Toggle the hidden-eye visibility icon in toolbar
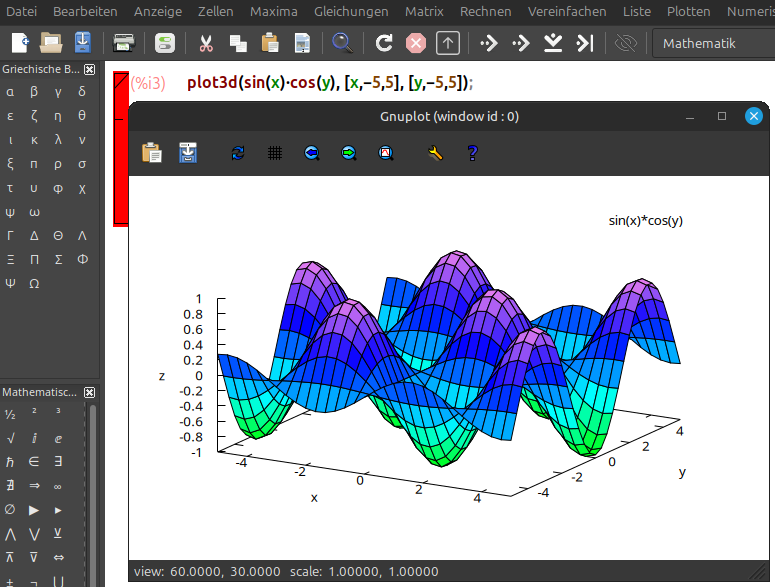 626,43
